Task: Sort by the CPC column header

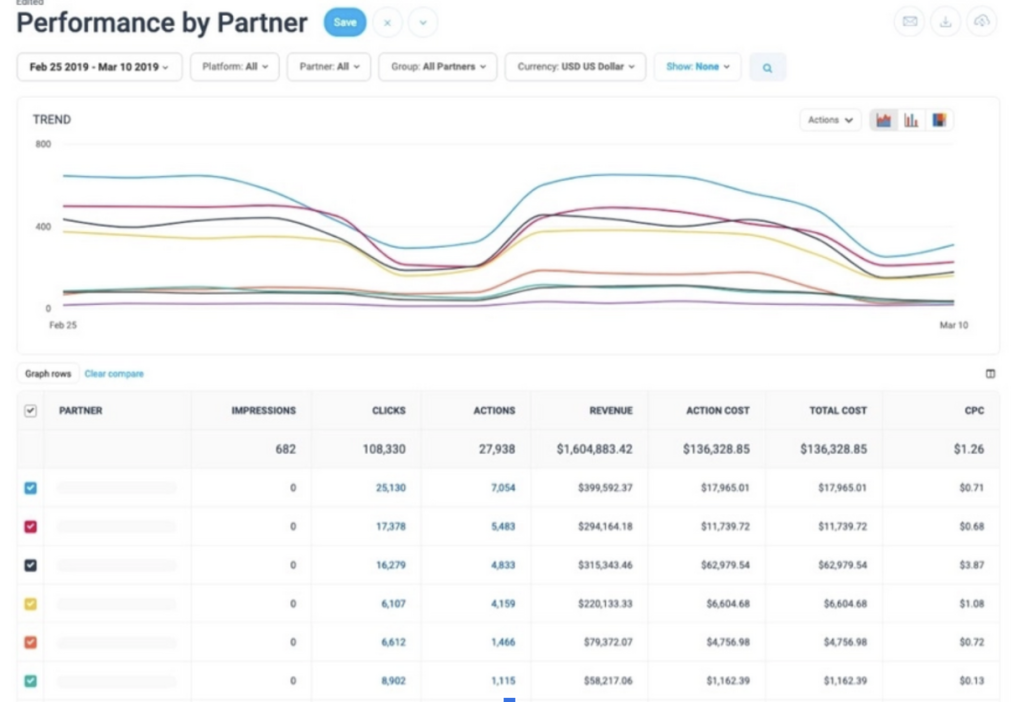Action: coord(974,411)
